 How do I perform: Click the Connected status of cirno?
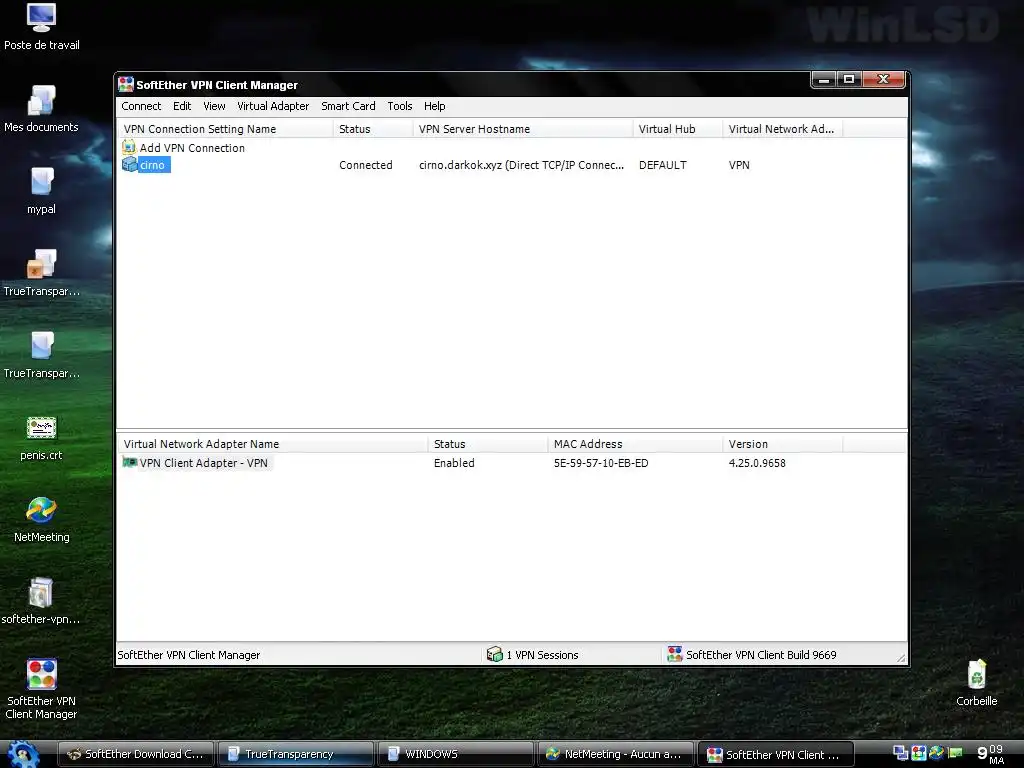click(x=366, y=165)
